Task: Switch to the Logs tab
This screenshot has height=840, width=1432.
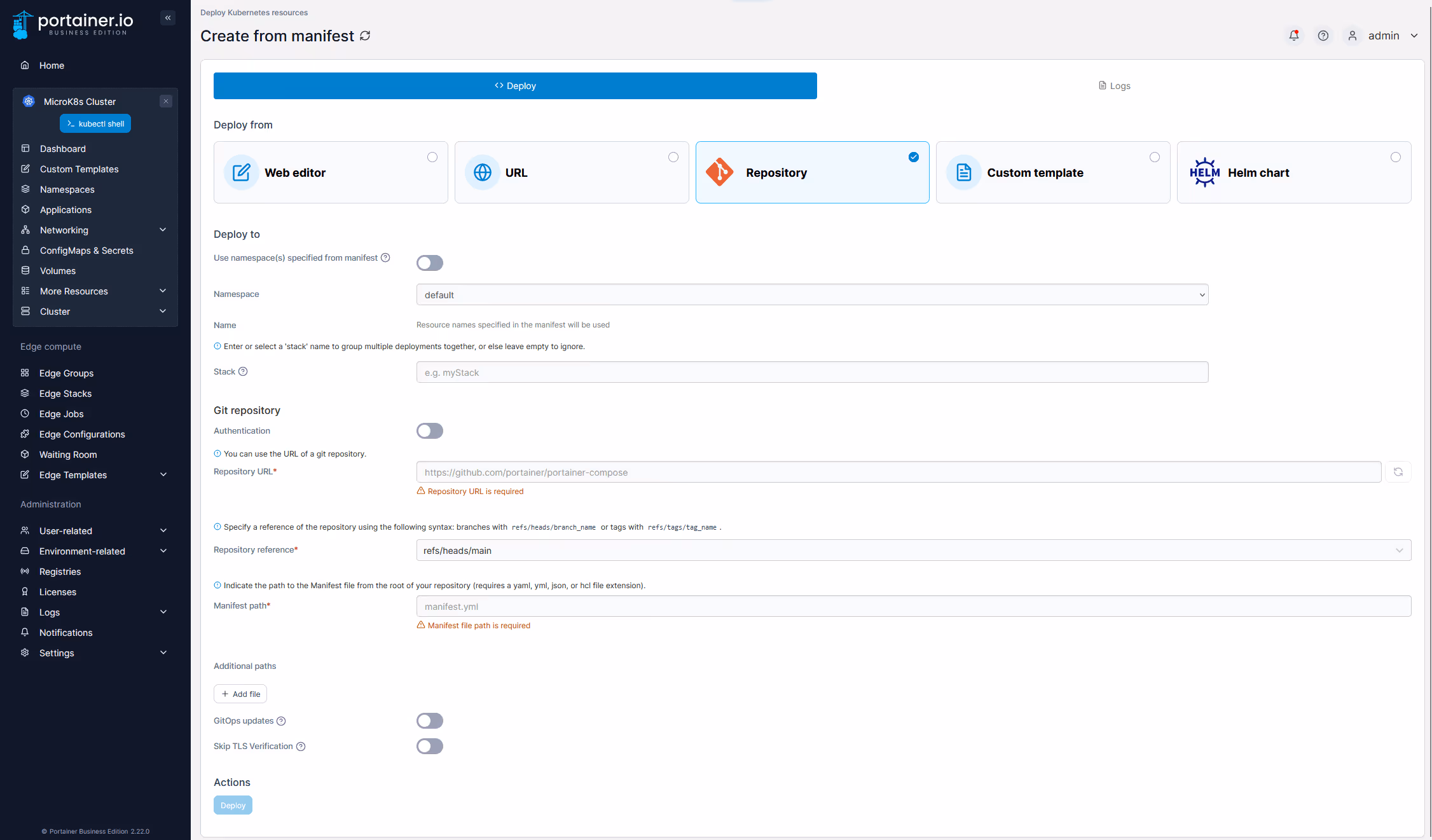Action: click(1114, 85)
